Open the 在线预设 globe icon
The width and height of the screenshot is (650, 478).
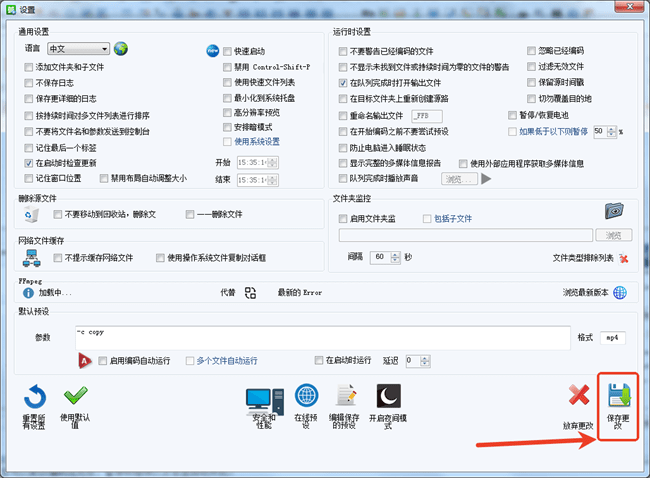306,398
